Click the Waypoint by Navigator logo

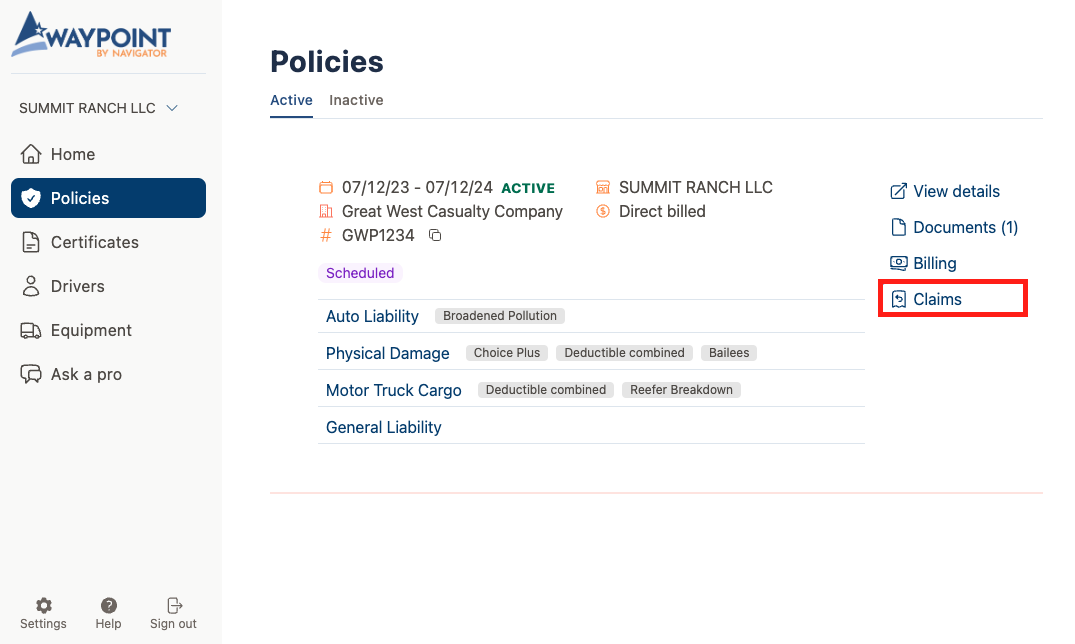tap(90, 36)
